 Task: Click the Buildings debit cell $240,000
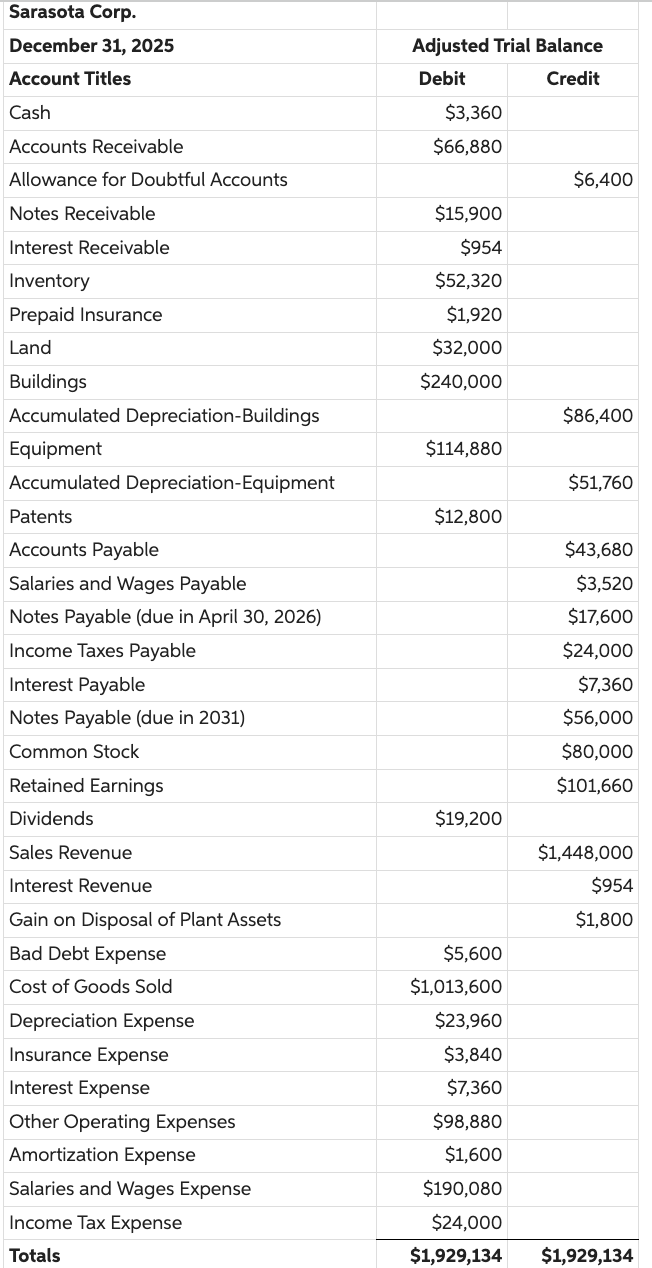pyautogui.click(x=462, y=382)
